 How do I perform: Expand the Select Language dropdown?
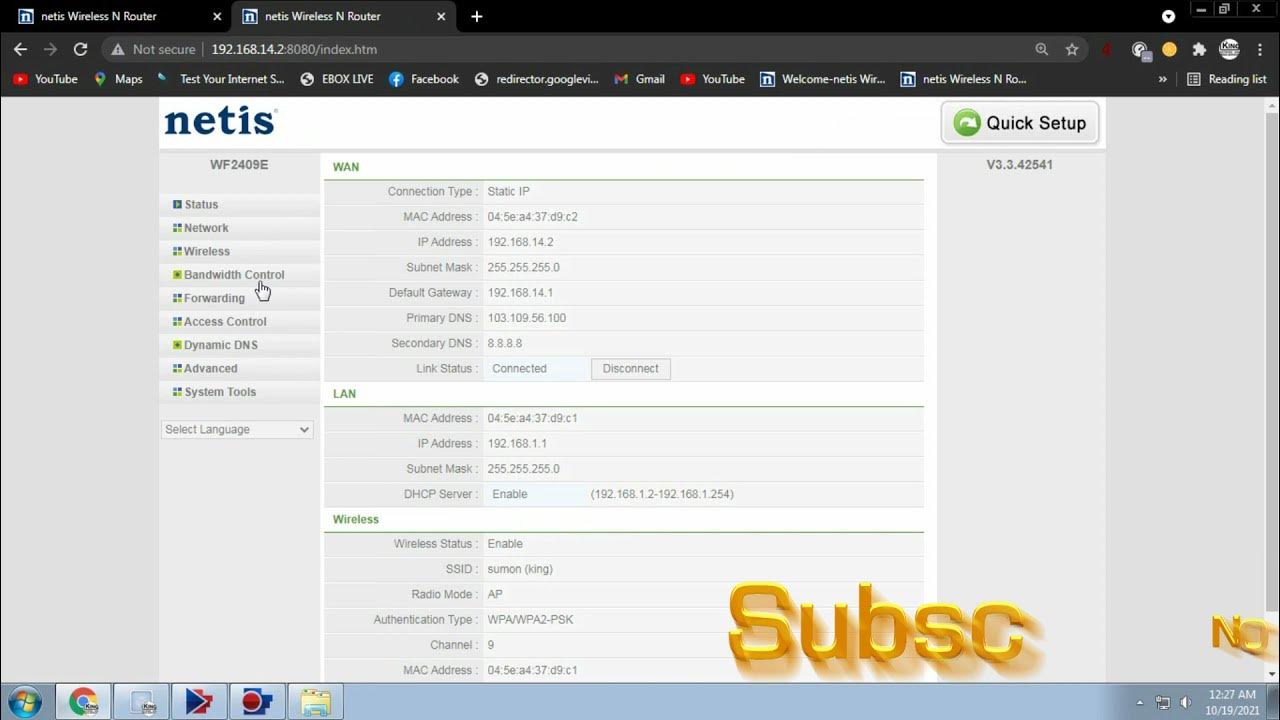(237, 429)
